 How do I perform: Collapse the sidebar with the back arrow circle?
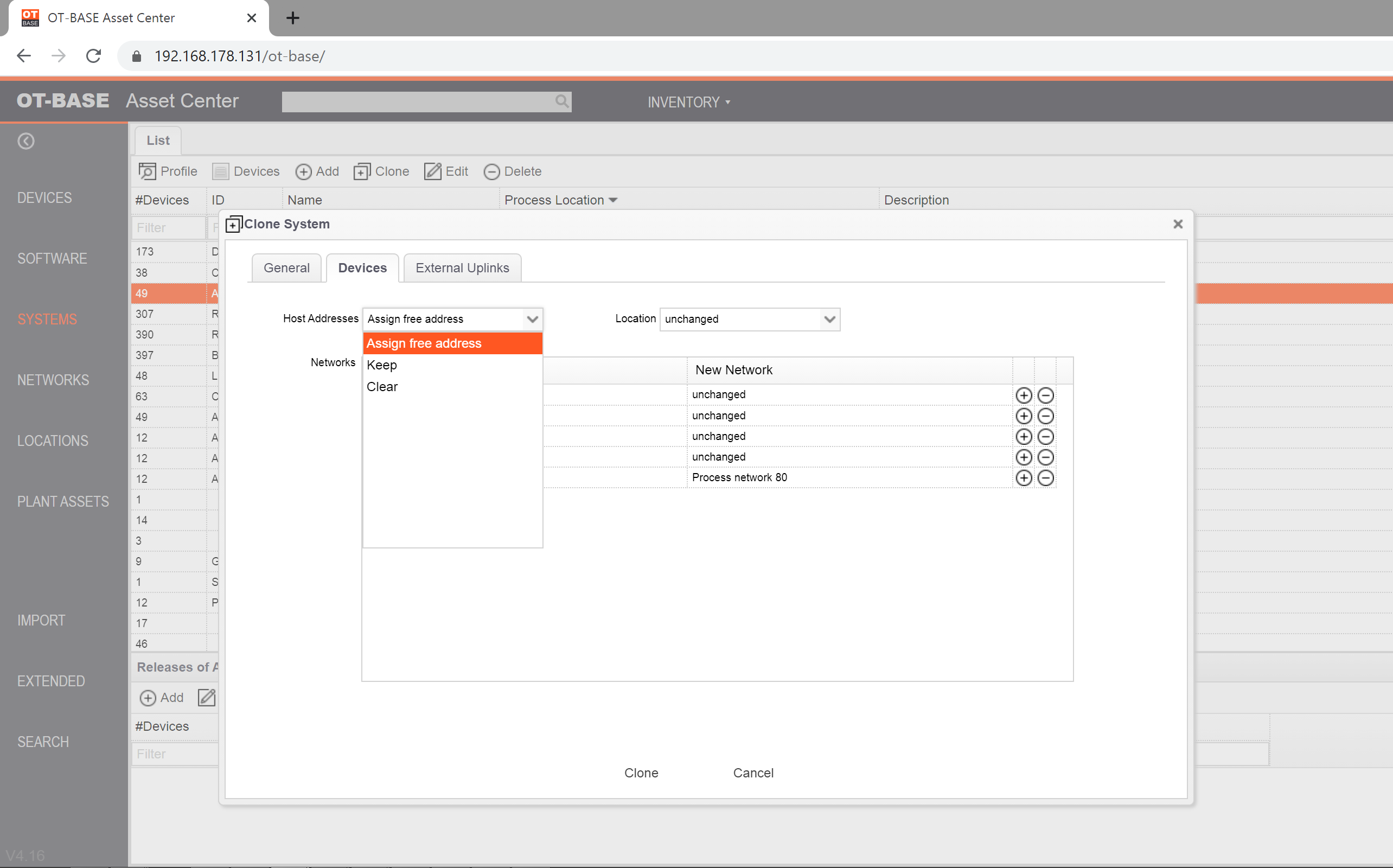point(26,141)
